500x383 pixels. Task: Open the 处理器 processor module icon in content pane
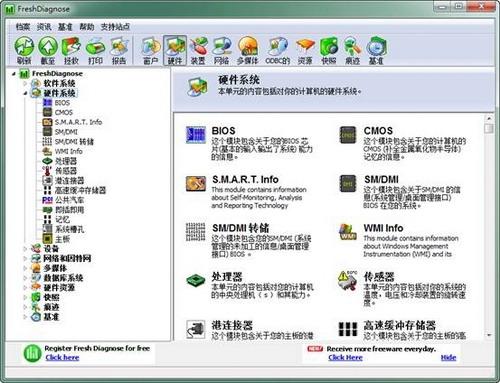pyautogui.click(x=195, y=280)
